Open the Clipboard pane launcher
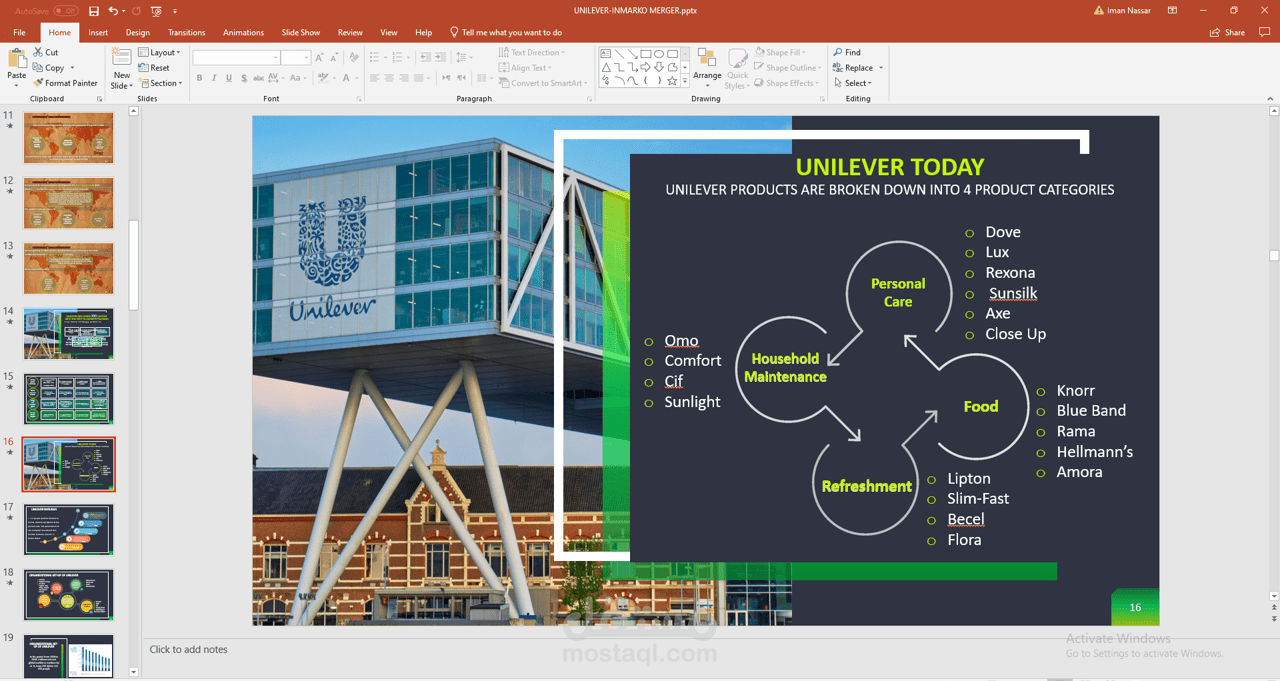Screen dimensions: 1280x681 click(99, 99)
